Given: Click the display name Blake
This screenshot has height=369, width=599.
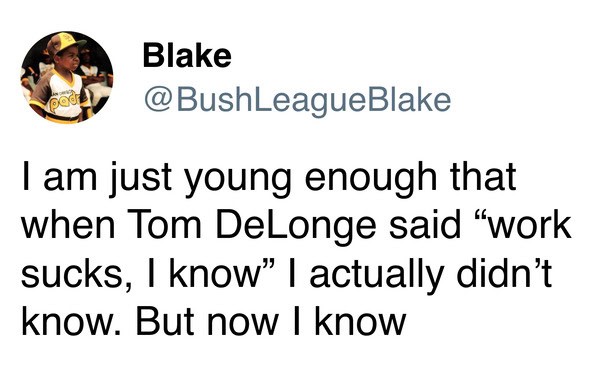Looking at the screenshot, I should click(x=187, y=56).
